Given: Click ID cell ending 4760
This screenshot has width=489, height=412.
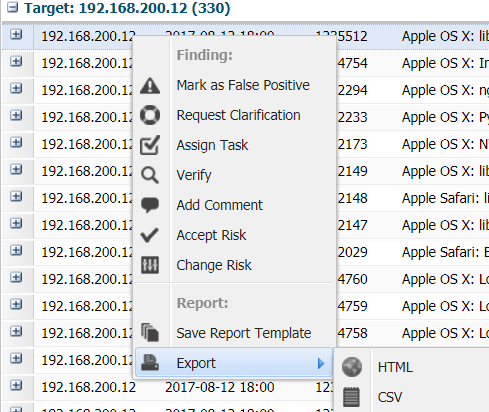Looking at the screenshot, I should coord(352,279).
